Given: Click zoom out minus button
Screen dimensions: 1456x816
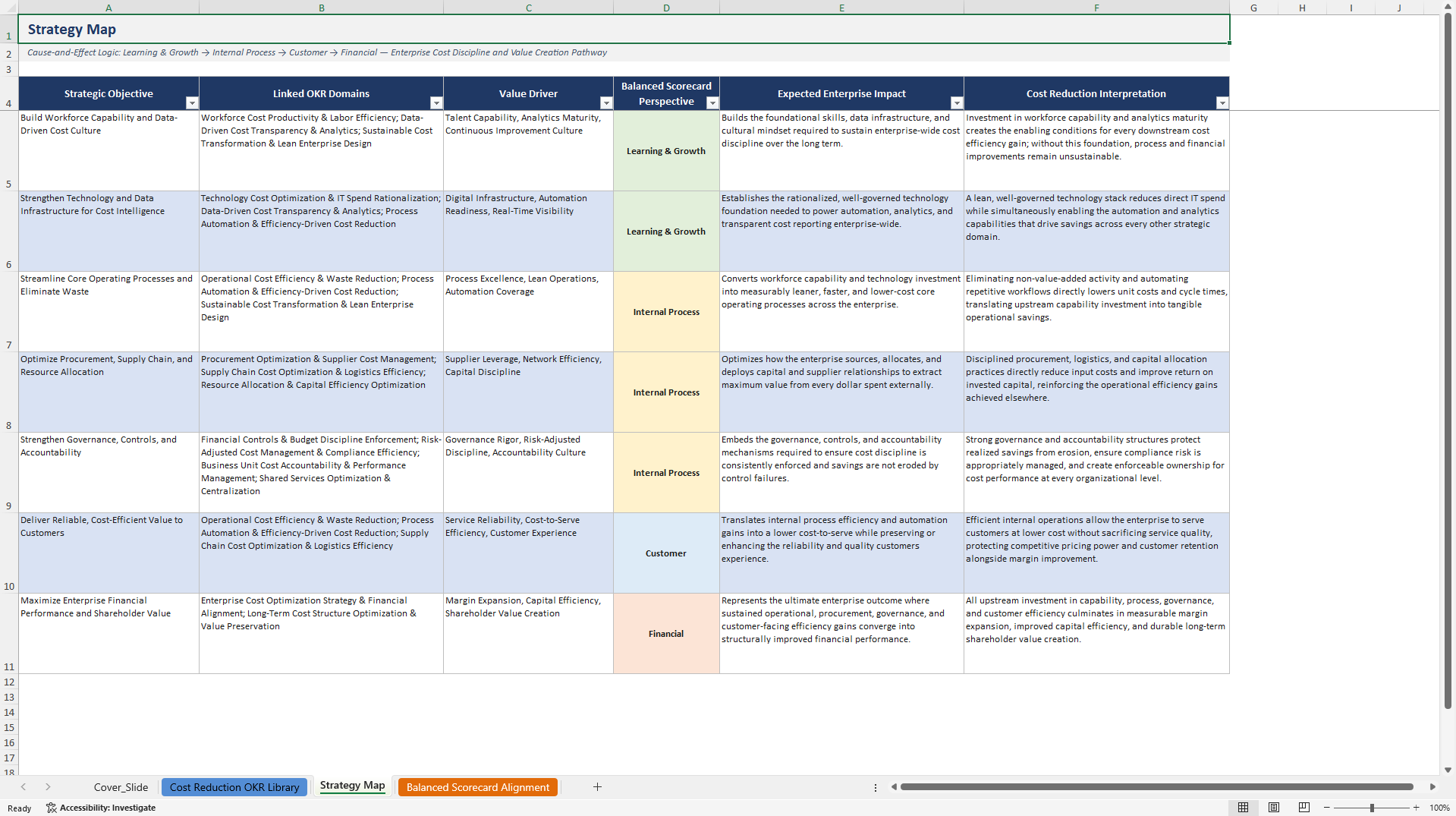Looking at the screenshot, I should click(x=1327, y=808).
